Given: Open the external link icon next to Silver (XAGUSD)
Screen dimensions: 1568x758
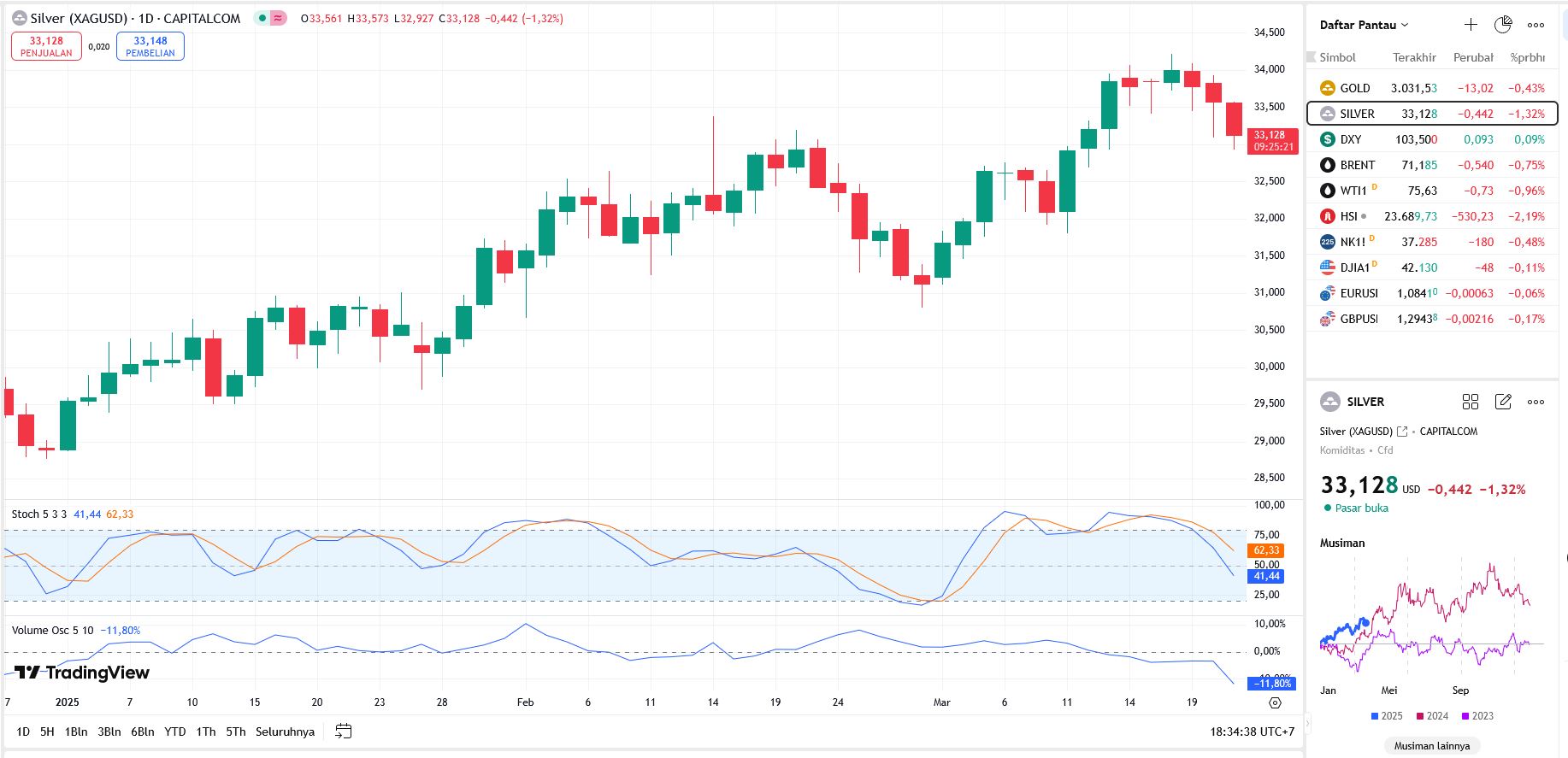Looking at the screenshot, I should pyautogui.click(x=1402, y=432).
